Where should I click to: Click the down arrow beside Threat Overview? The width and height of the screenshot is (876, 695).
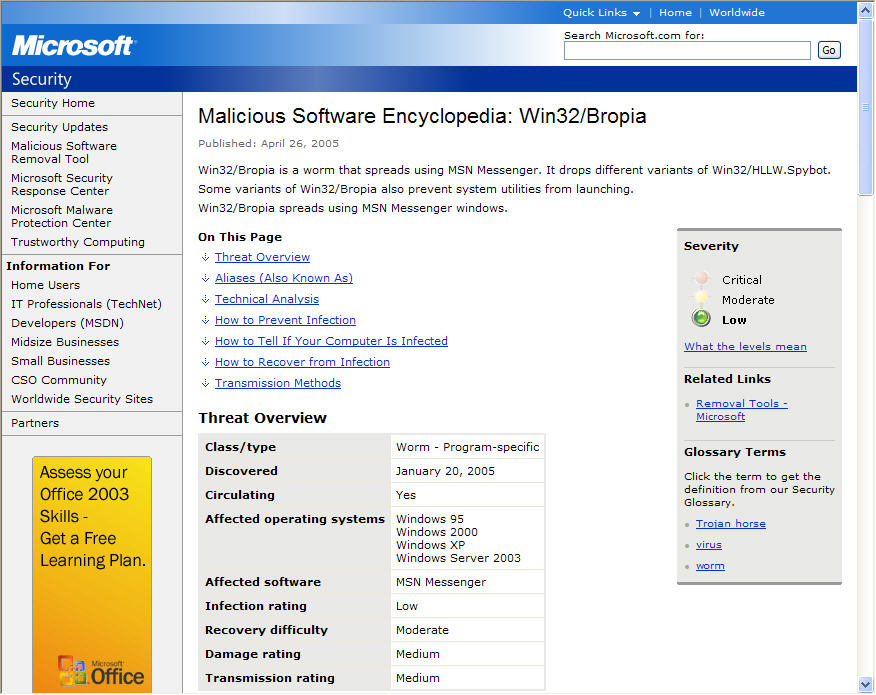coord(205,257)
